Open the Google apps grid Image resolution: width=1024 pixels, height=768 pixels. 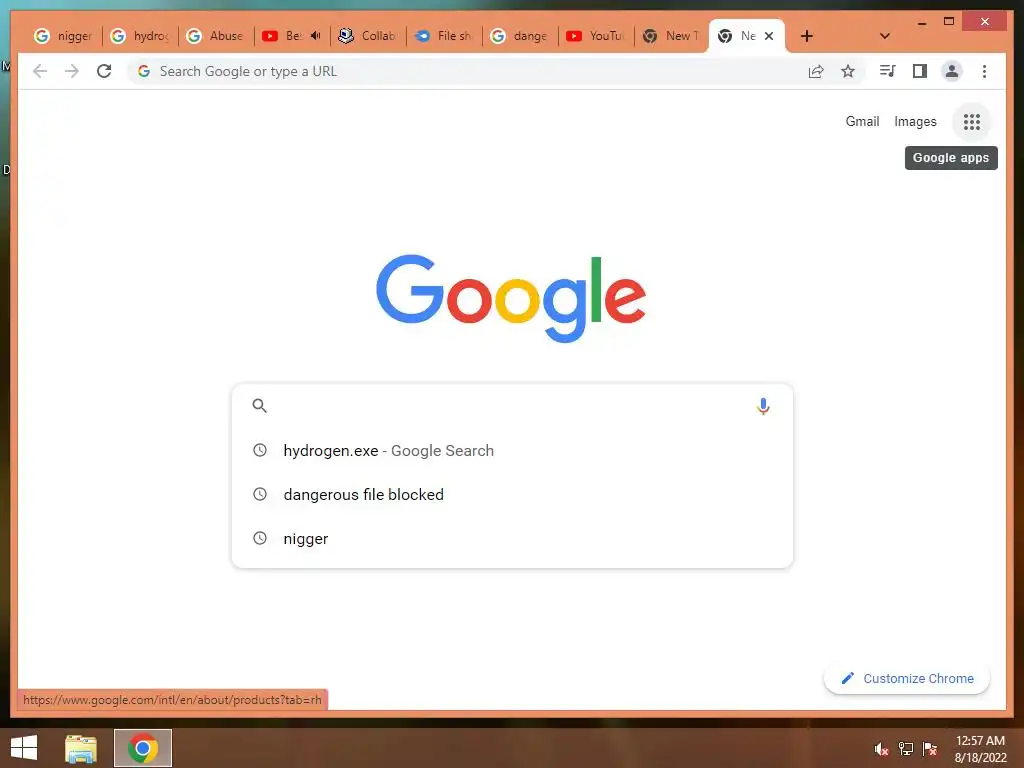point(972,121)
